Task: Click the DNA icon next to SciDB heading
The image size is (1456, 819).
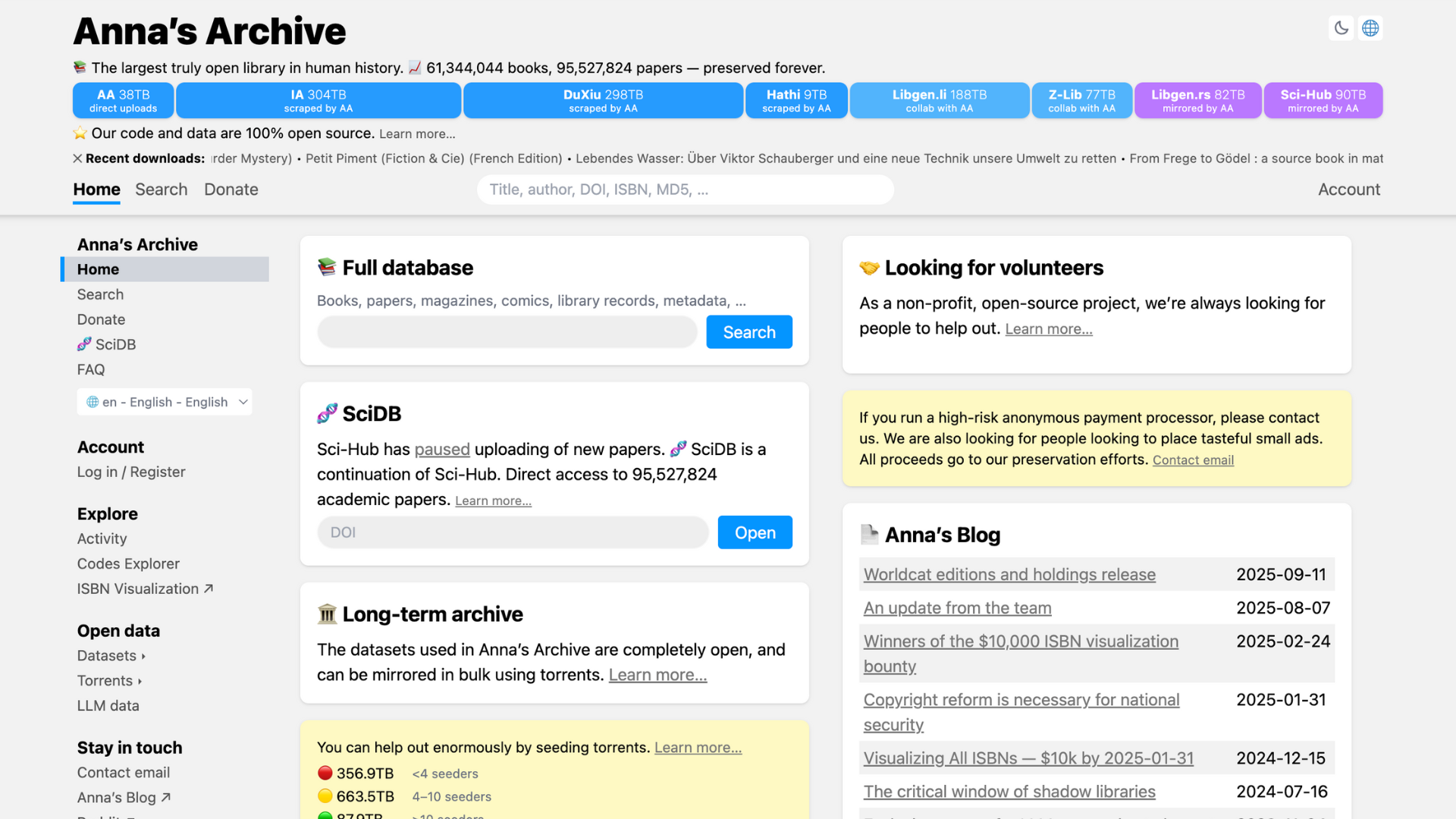Action: [327, 413]
